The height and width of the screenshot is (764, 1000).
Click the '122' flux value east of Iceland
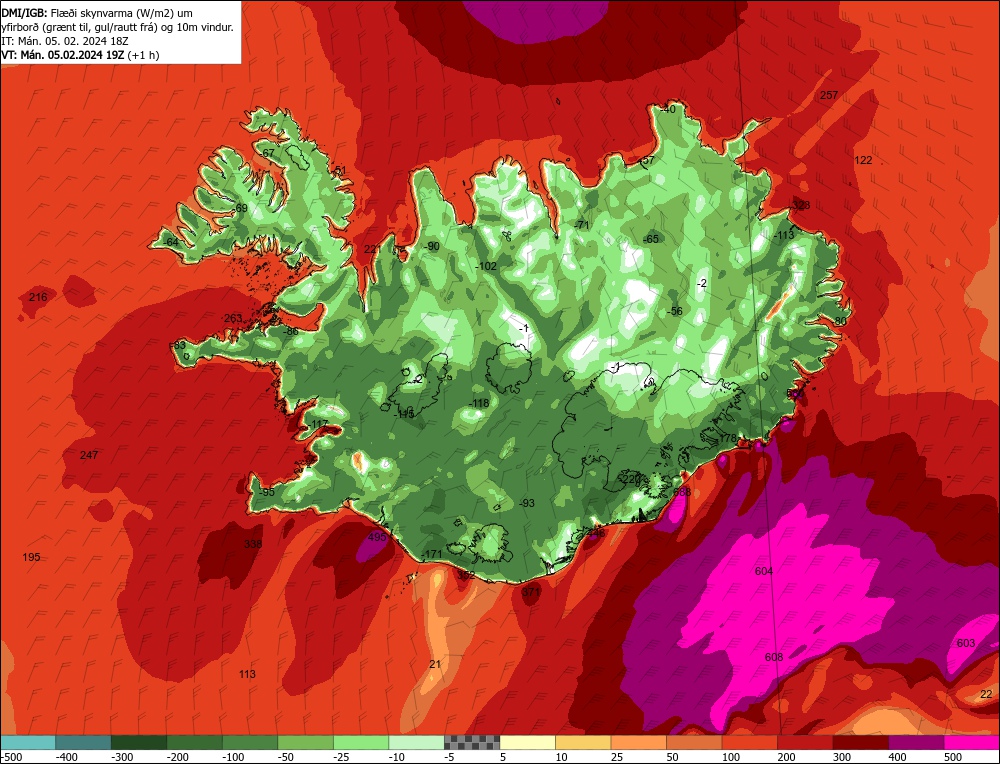(863, 160)
